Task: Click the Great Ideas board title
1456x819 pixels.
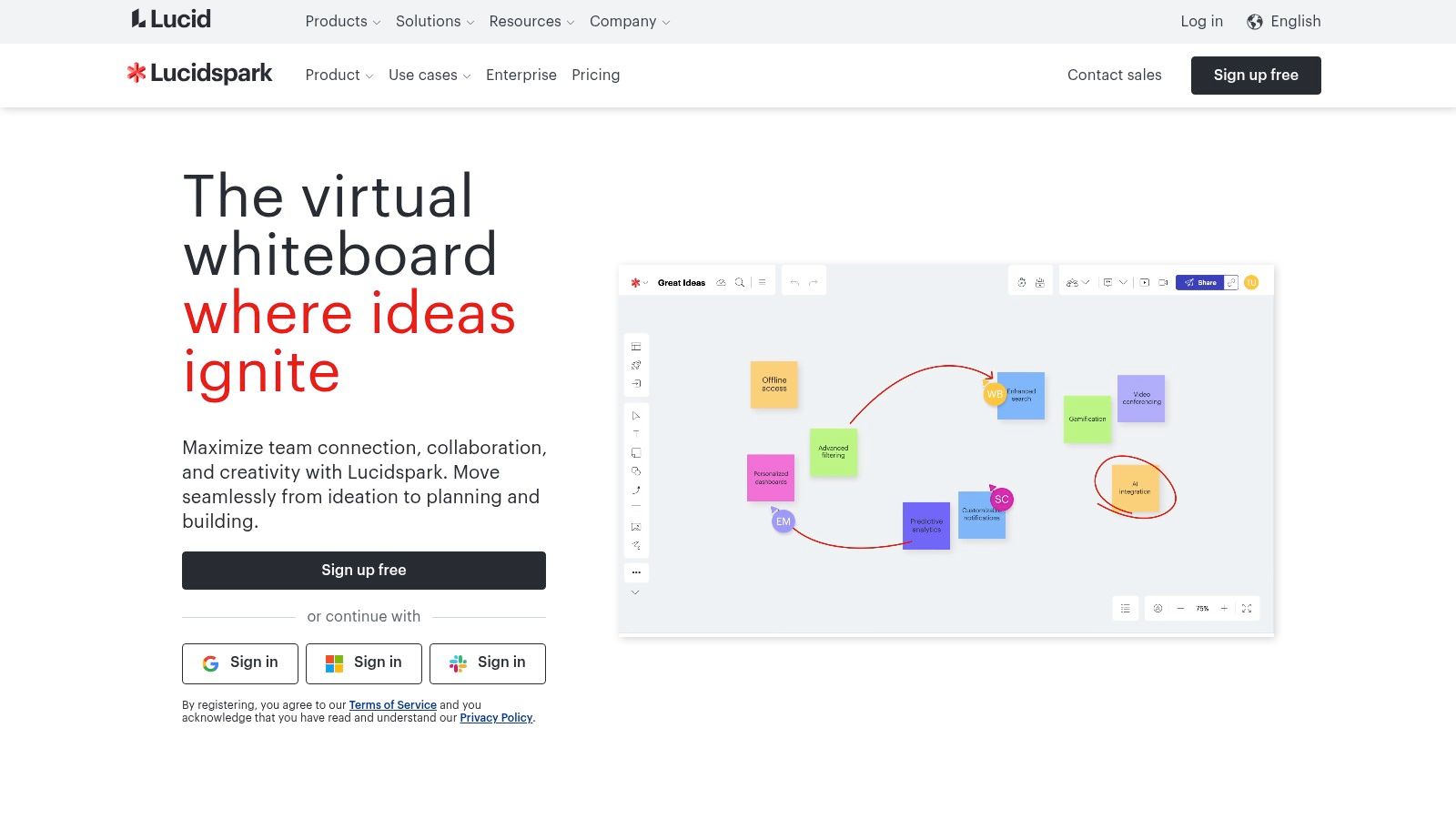Action: [682, 282]
